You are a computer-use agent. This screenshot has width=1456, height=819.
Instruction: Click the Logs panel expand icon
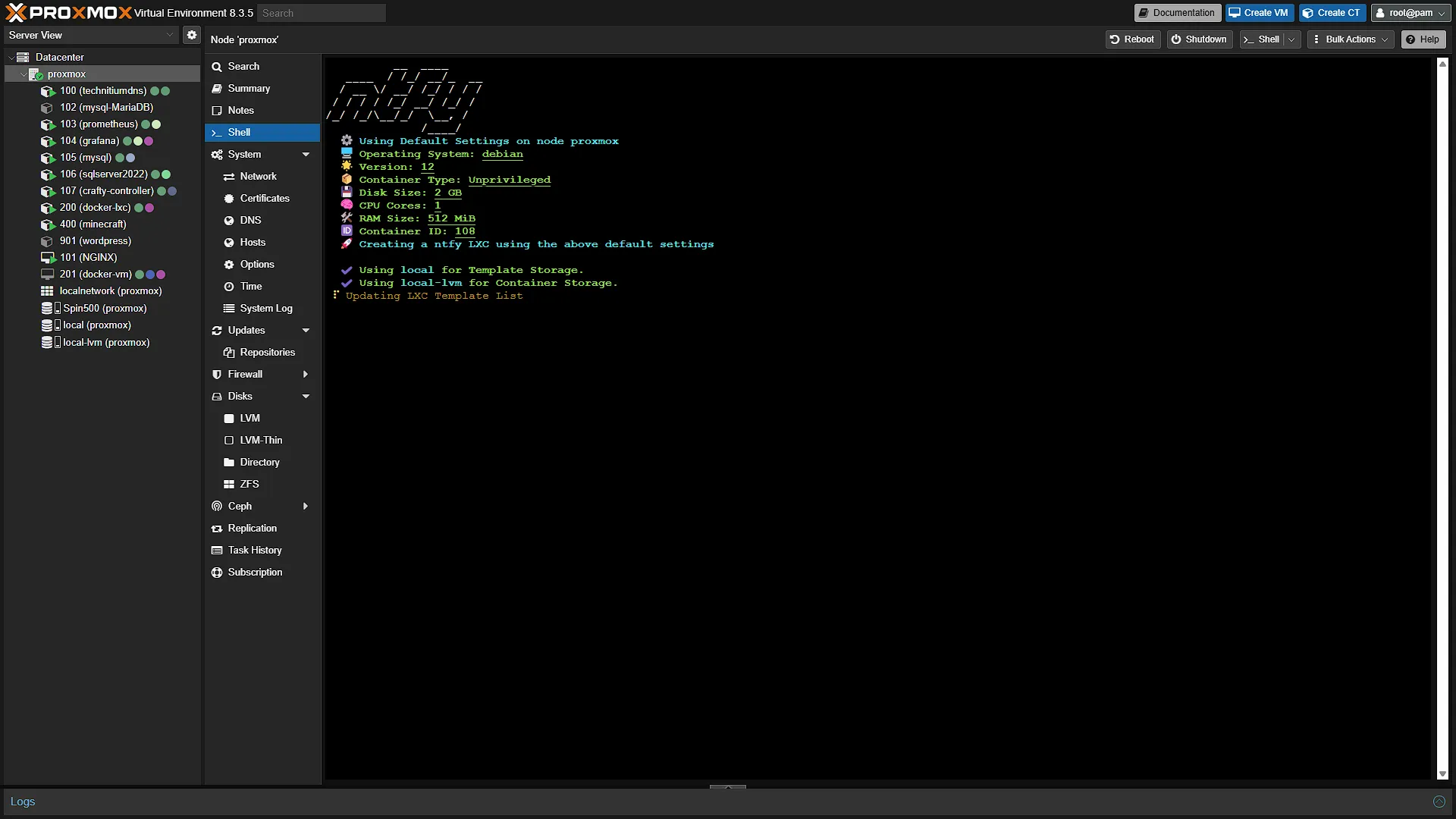pyautogui.click(x=1439, y=802)
